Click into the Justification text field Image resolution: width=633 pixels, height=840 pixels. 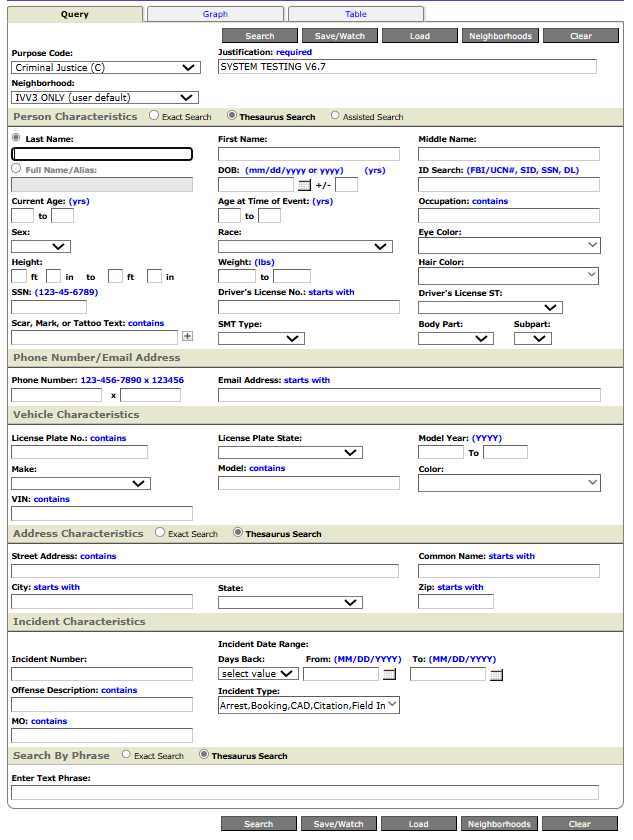point(407,67)
